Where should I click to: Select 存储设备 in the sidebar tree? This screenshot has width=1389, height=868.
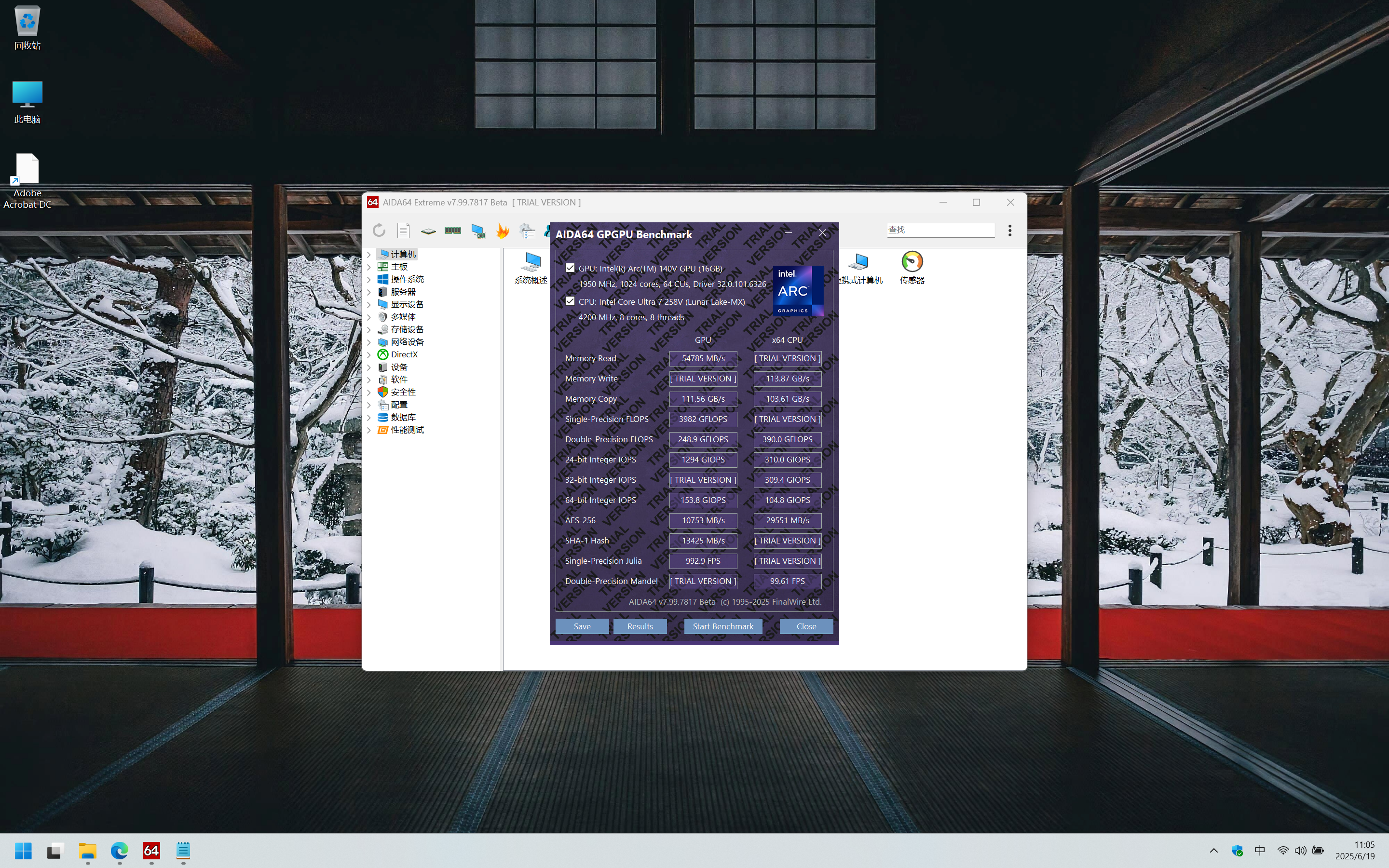[407, 329]
